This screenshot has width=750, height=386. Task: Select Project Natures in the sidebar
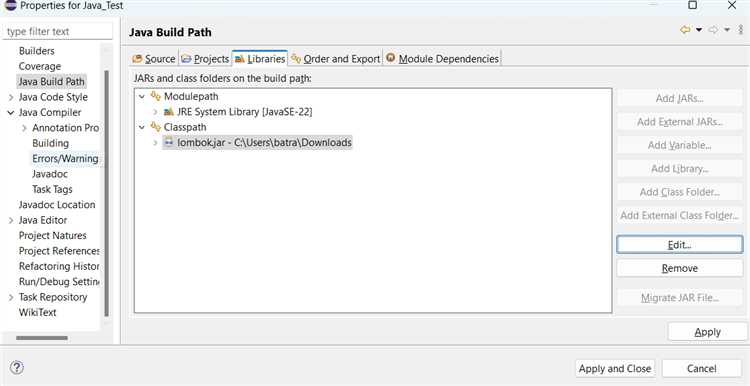(53, 235)
